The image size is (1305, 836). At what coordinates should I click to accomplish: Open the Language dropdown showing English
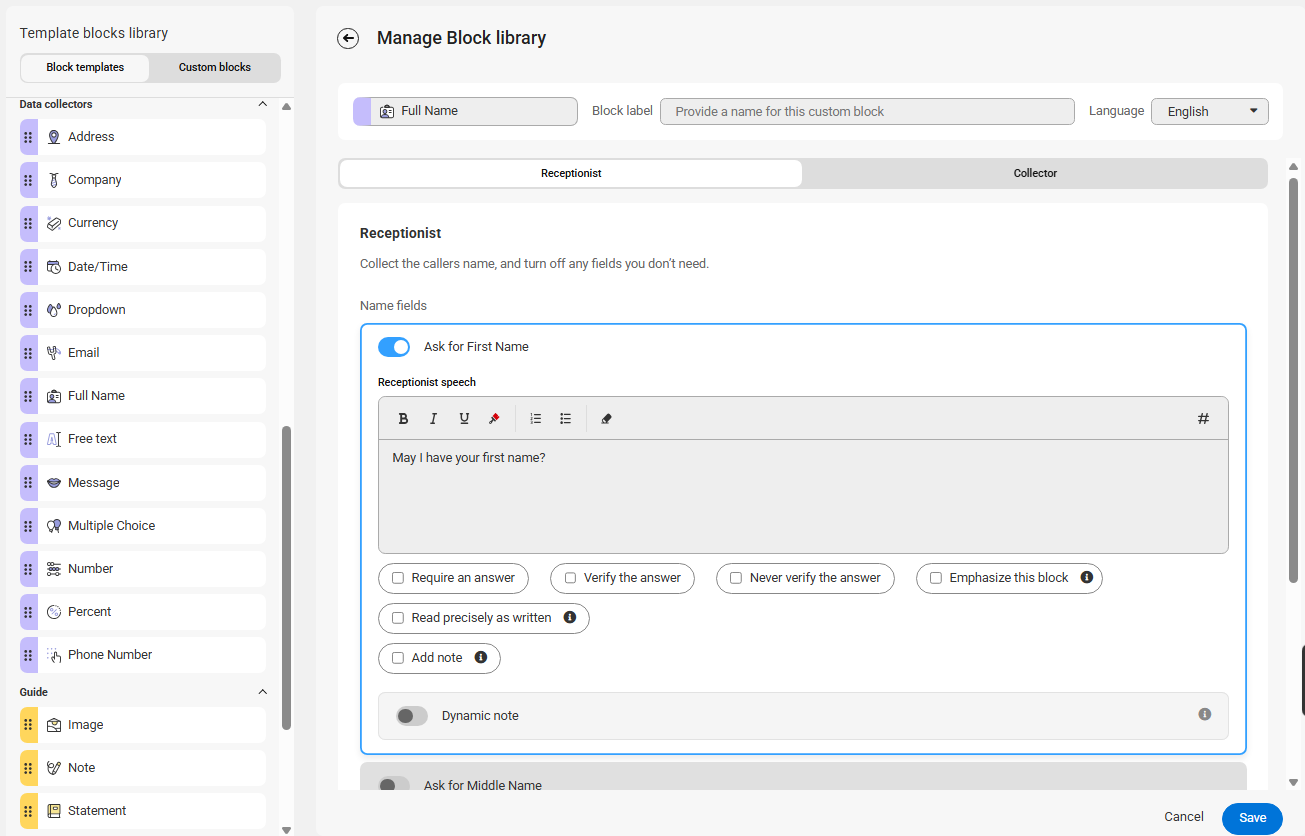click(x=1209, y=111)
